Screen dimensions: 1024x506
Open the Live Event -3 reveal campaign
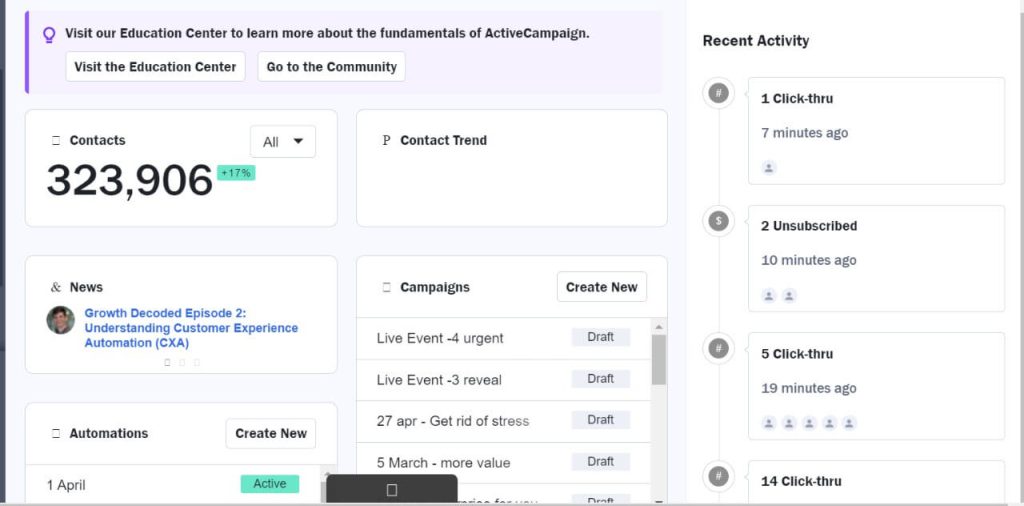pos(440,380)
